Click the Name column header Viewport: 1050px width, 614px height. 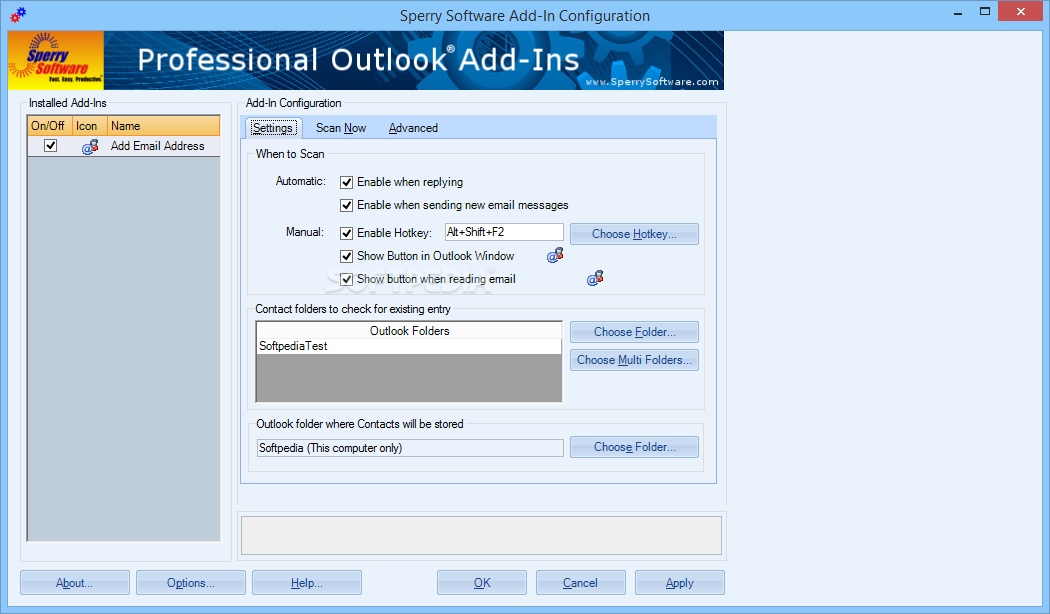(x=163, y=126)
